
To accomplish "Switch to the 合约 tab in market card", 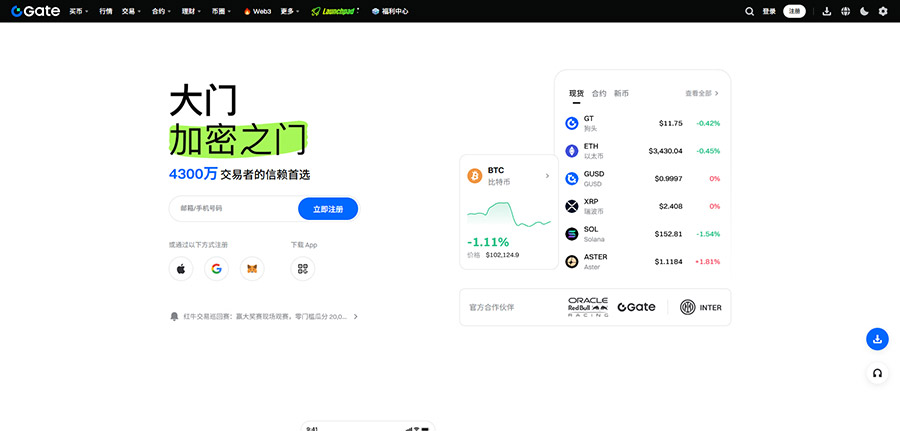I will 599,93.
